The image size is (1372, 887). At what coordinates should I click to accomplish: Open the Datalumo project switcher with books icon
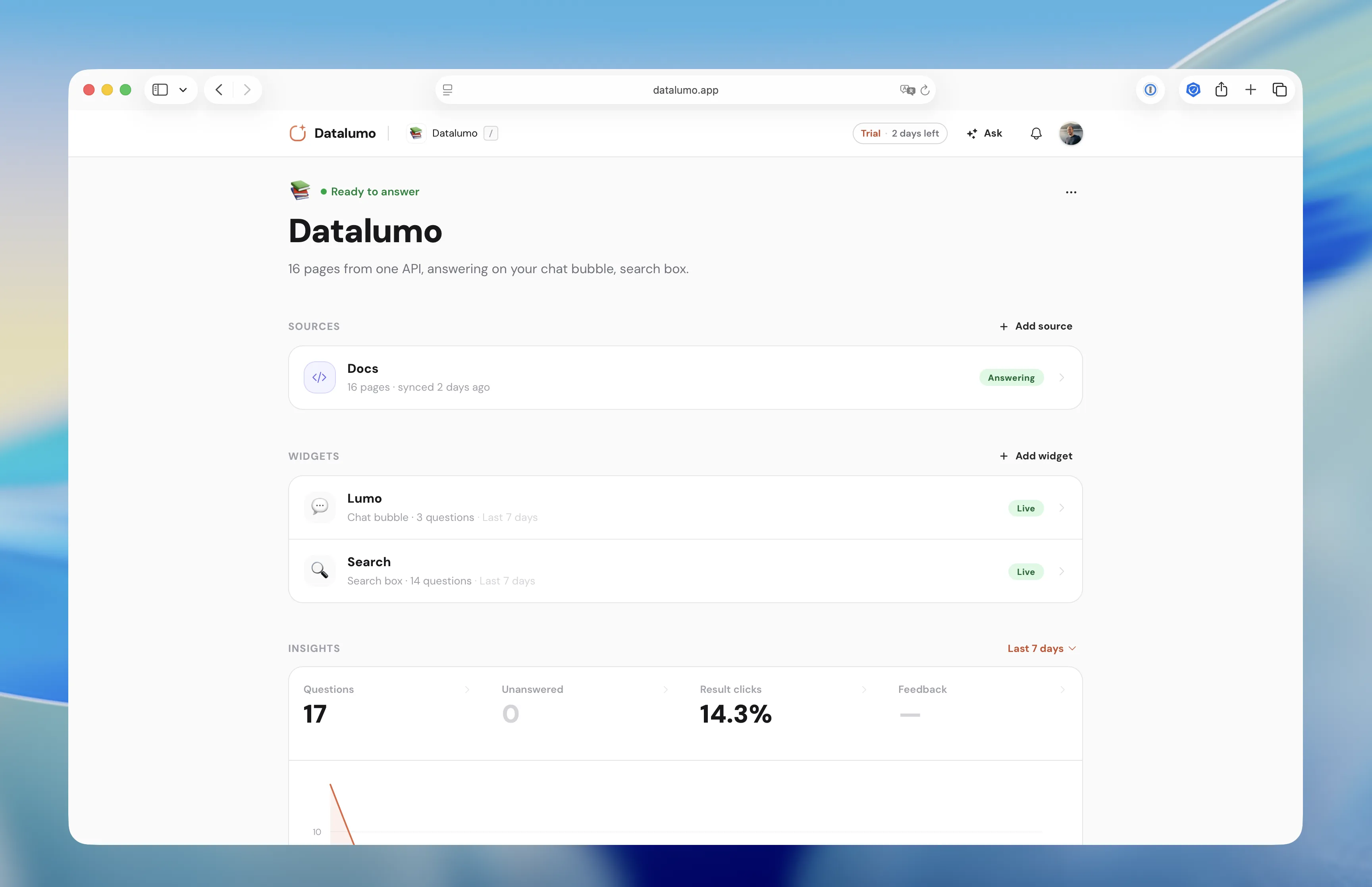pos(443,133)
